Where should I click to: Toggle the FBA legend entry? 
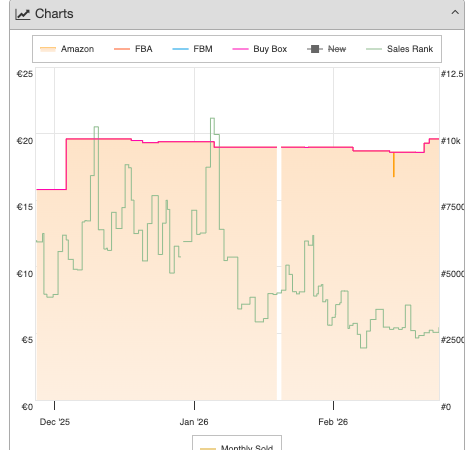tap(133, 49)
